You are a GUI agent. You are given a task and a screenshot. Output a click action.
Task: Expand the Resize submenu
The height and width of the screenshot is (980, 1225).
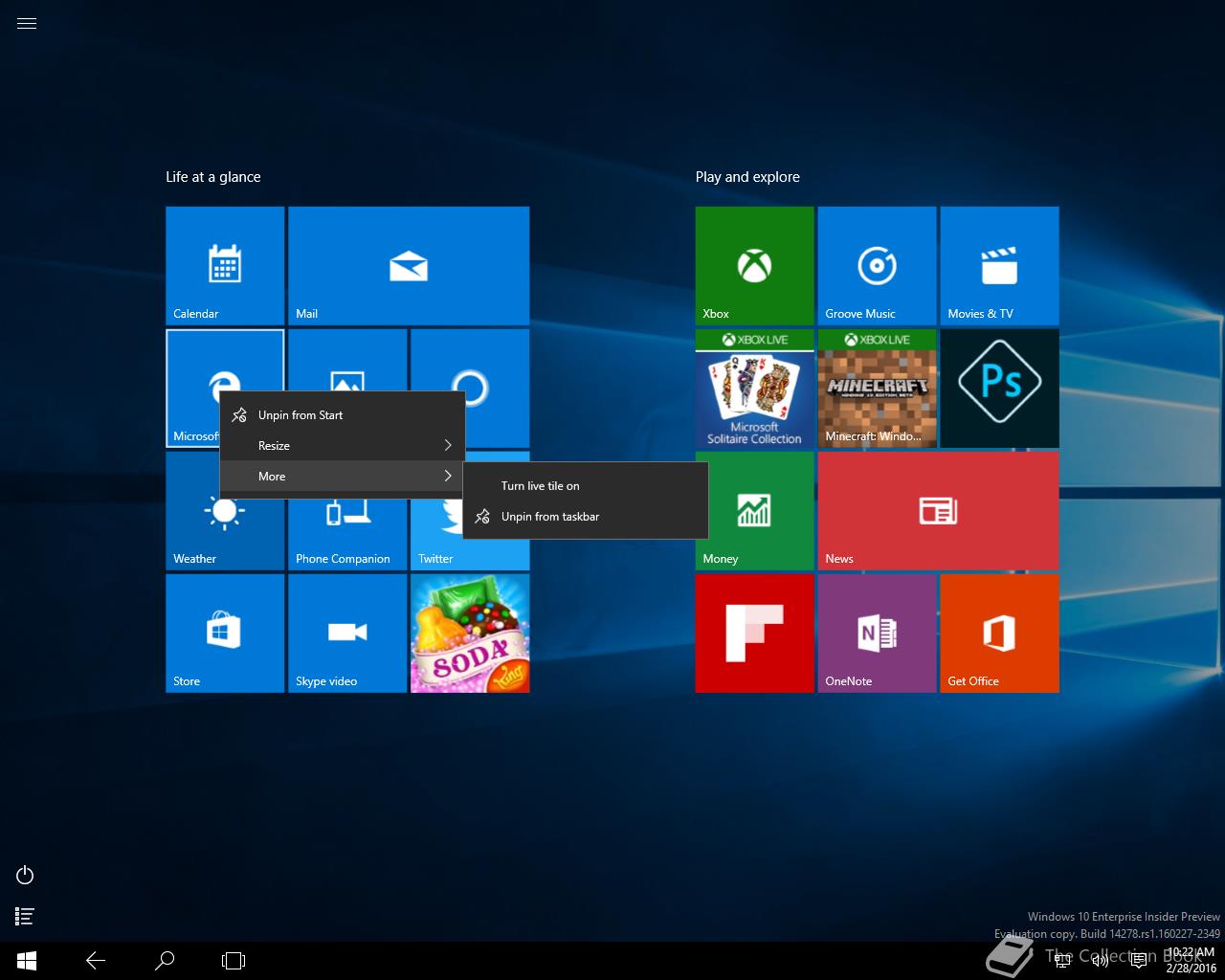[x=342, y=446]
